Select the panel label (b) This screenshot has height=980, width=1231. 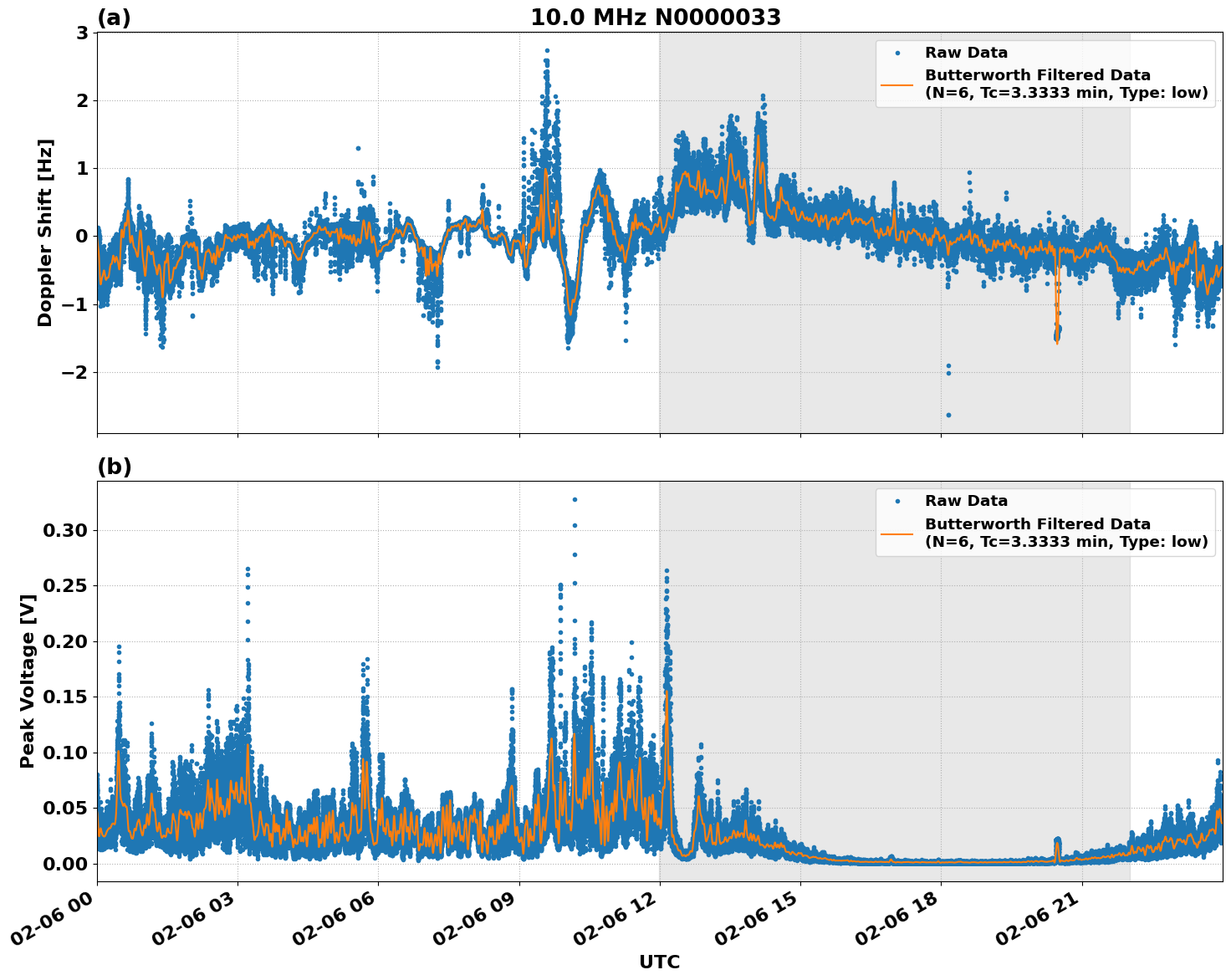click(113, 467)
